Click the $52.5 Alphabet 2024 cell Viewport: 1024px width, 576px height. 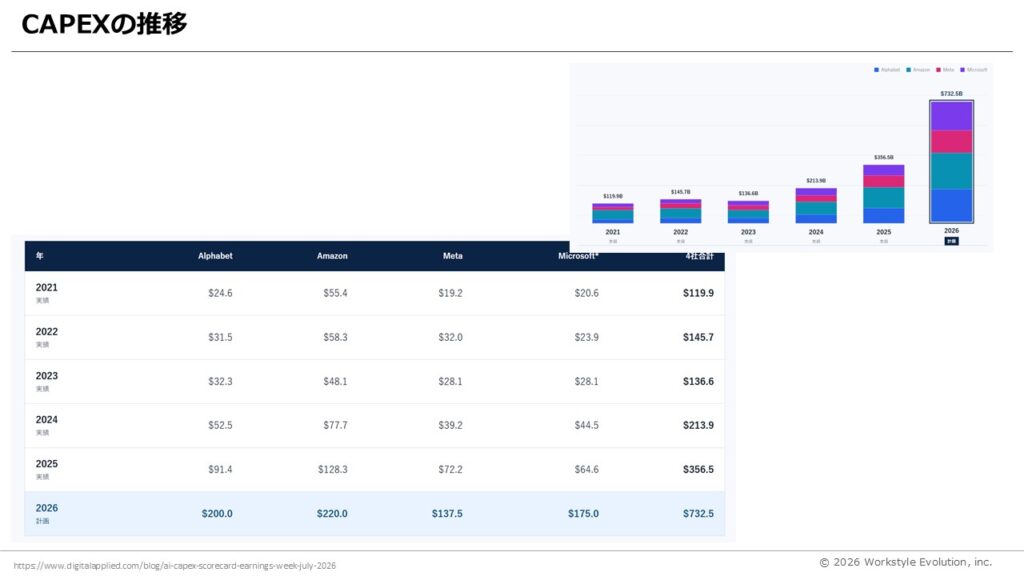click(x=220, y=425)
